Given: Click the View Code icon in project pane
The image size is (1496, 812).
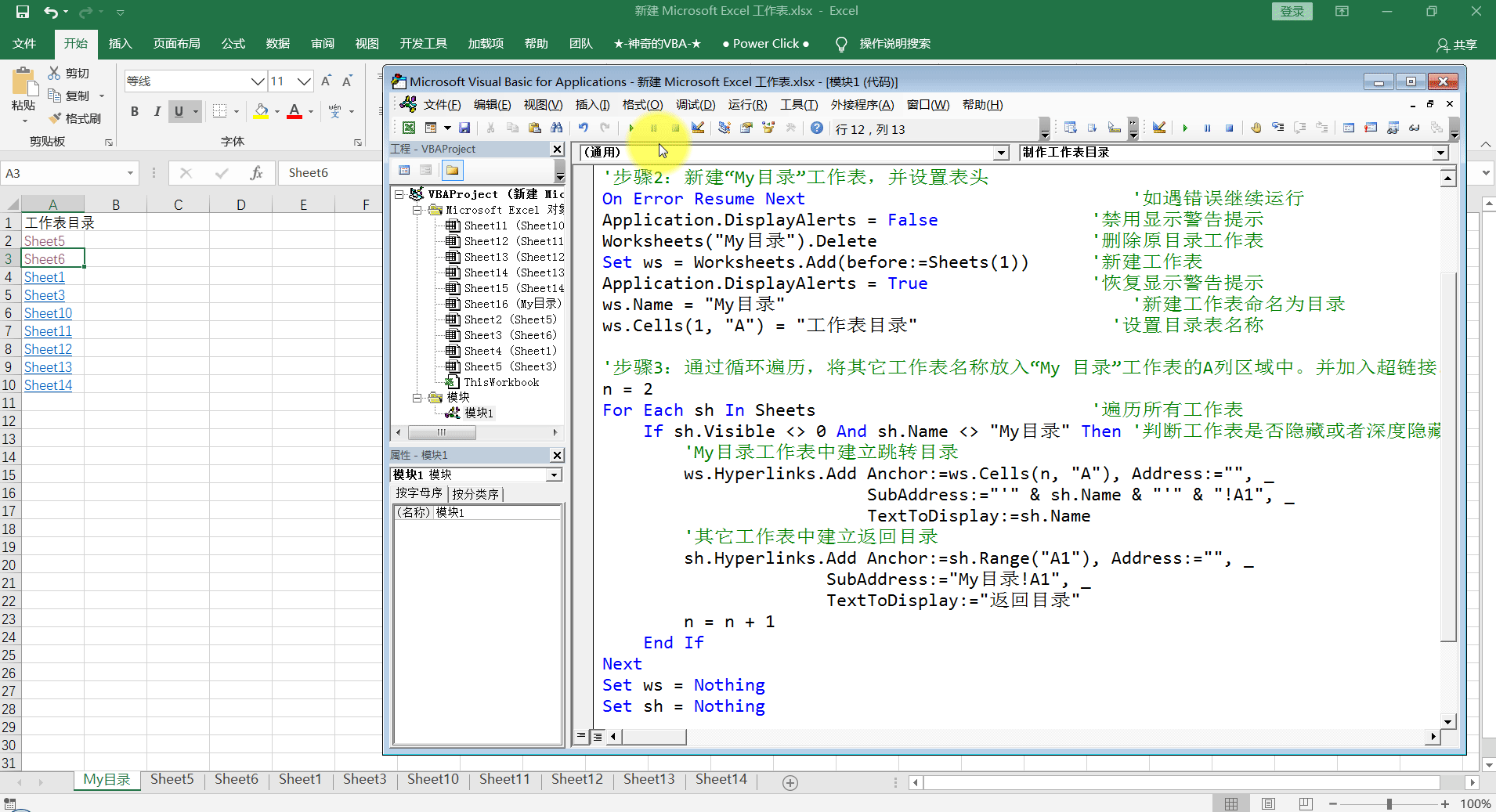Looking at the screenshot, I should tap(404, 170).
